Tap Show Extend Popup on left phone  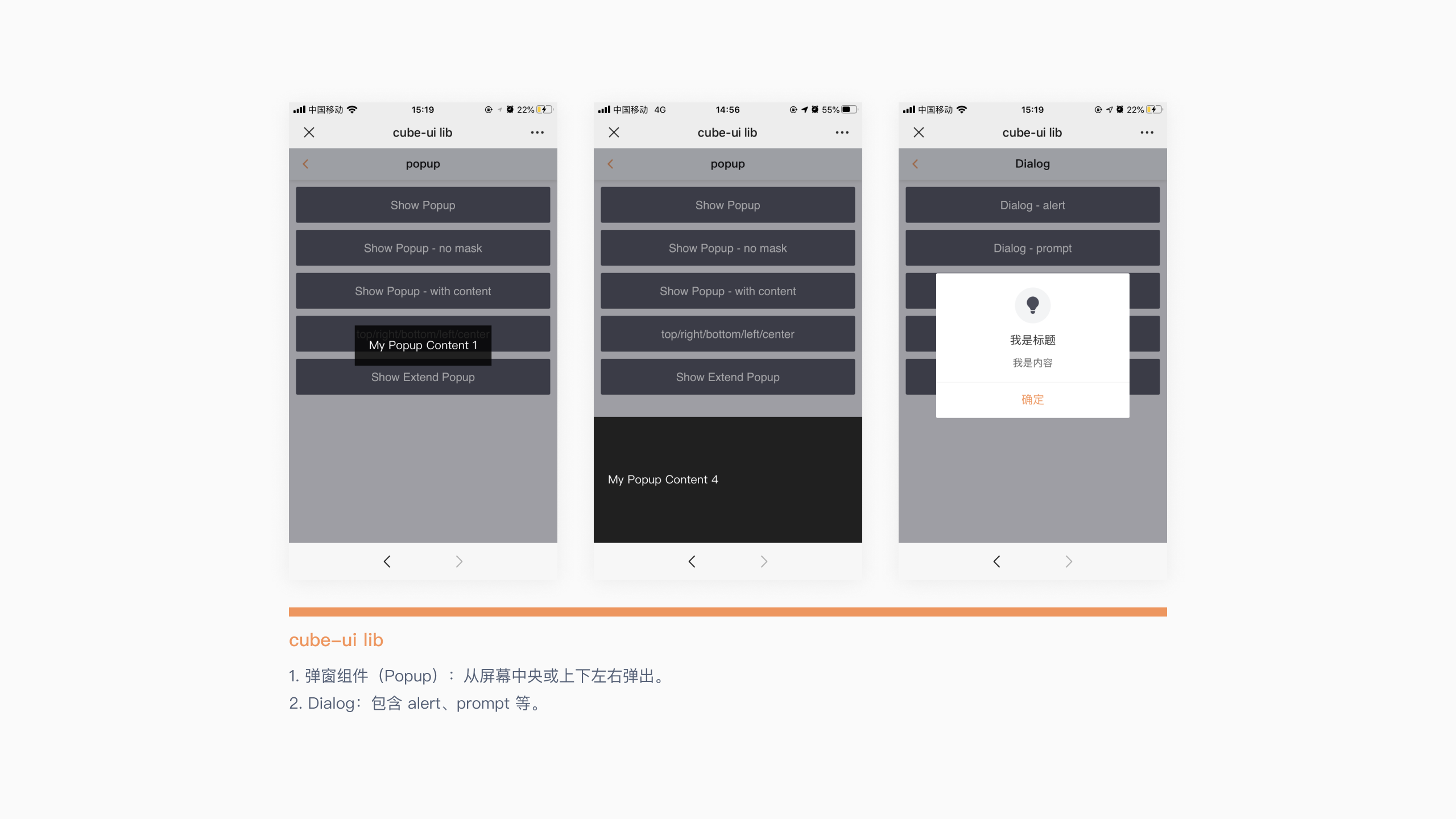[423, 378]
